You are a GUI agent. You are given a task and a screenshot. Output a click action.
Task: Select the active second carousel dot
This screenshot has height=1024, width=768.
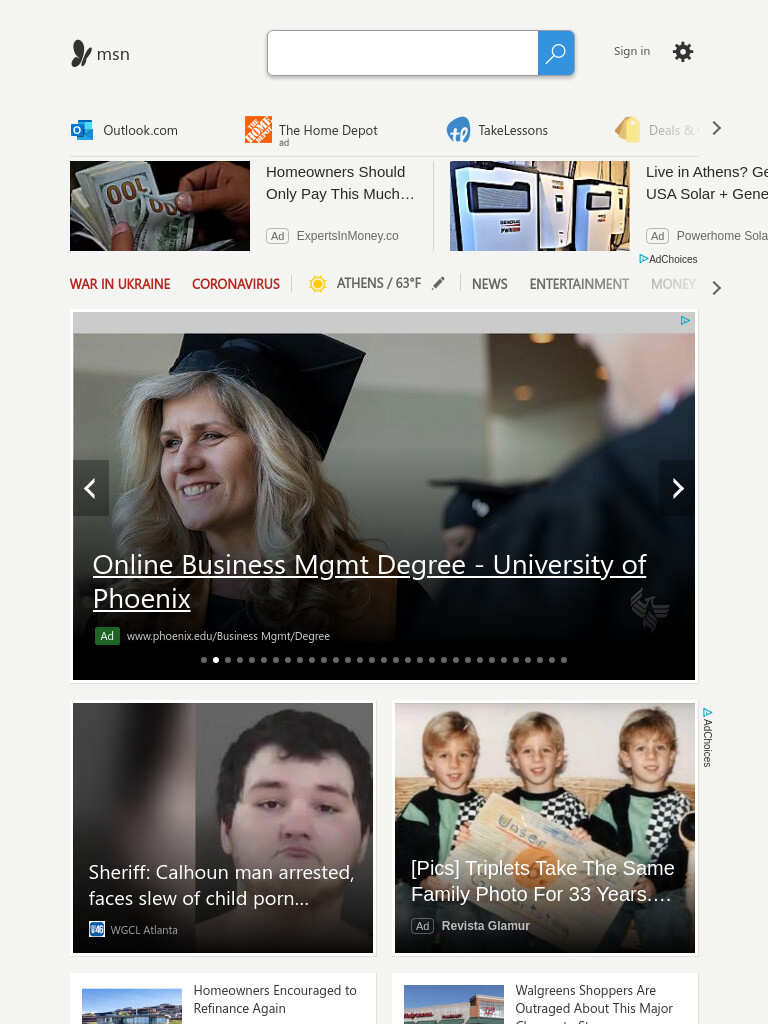[216, 660]
